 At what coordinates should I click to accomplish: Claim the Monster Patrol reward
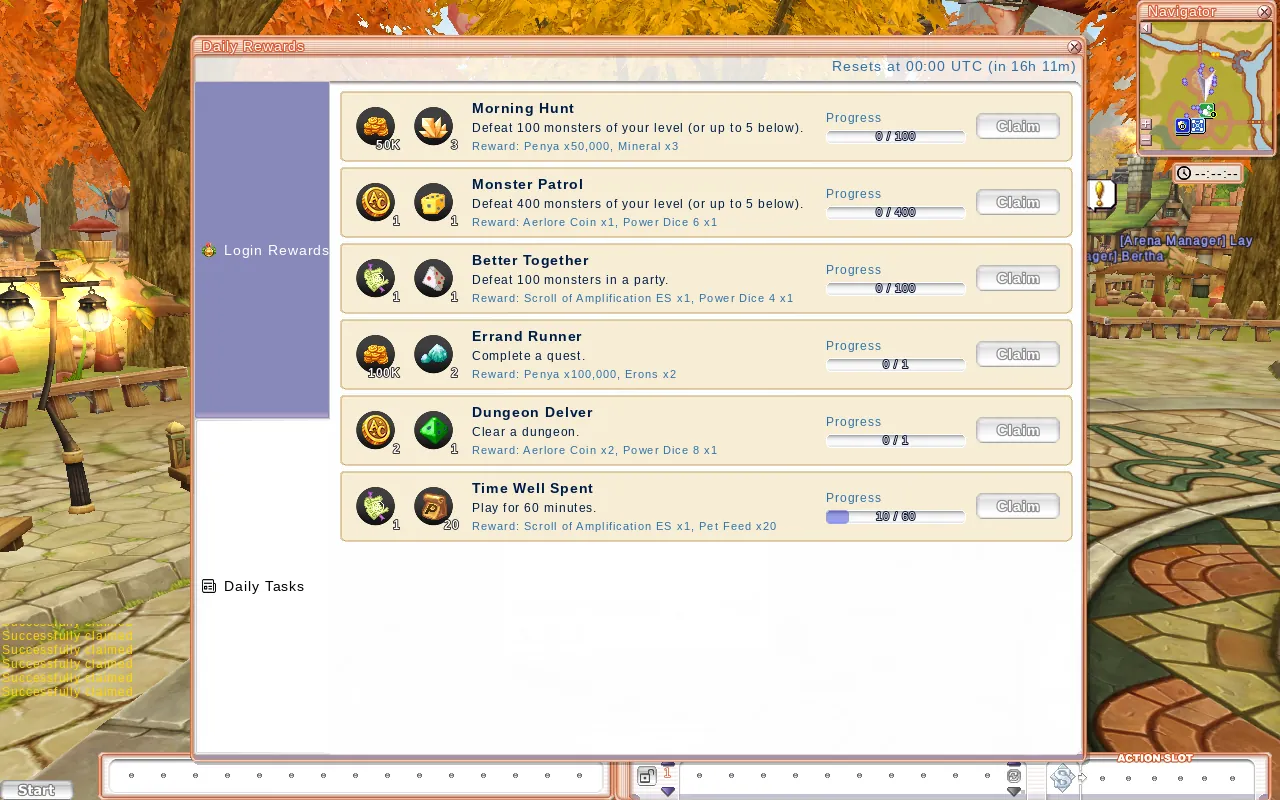(1018, 203)
